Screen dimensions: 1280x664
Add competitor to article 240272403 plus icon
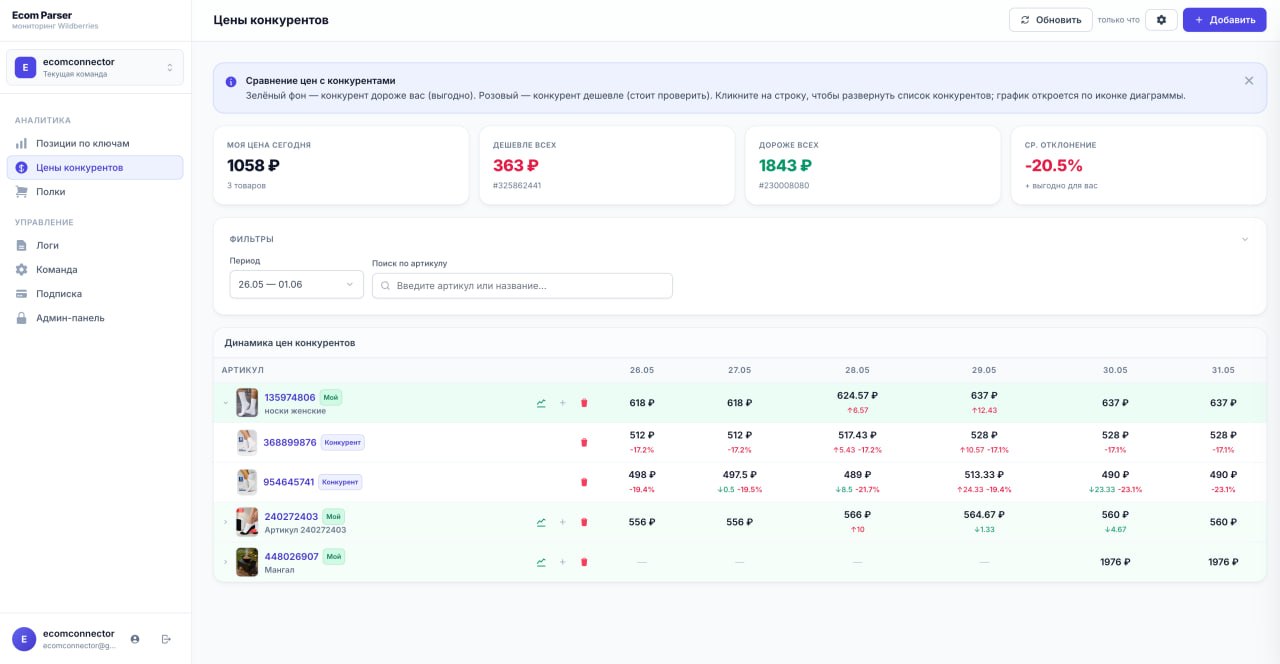pos(562,522)
